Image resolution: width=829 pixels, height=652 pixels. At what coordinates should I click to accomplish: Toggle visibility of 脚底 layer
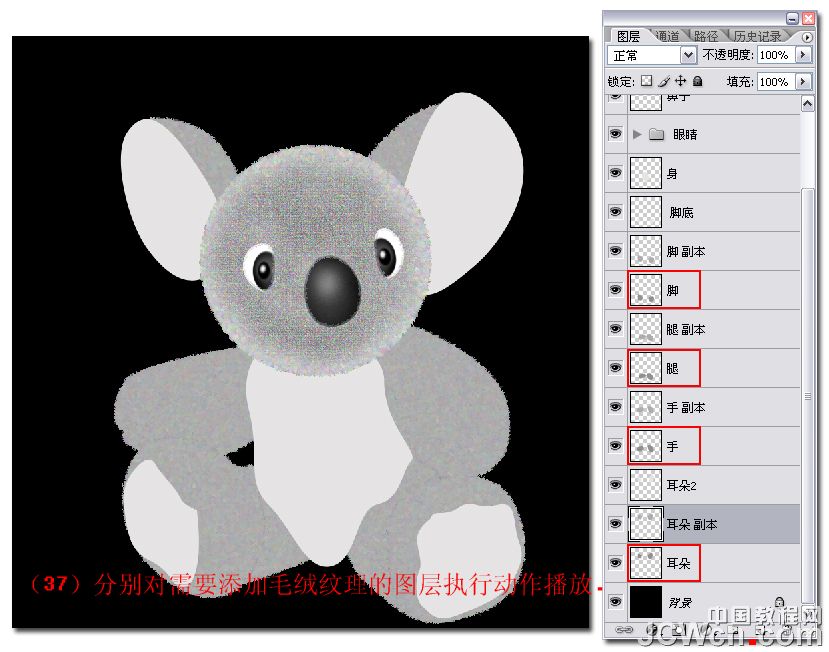click(x=615, y=212)
